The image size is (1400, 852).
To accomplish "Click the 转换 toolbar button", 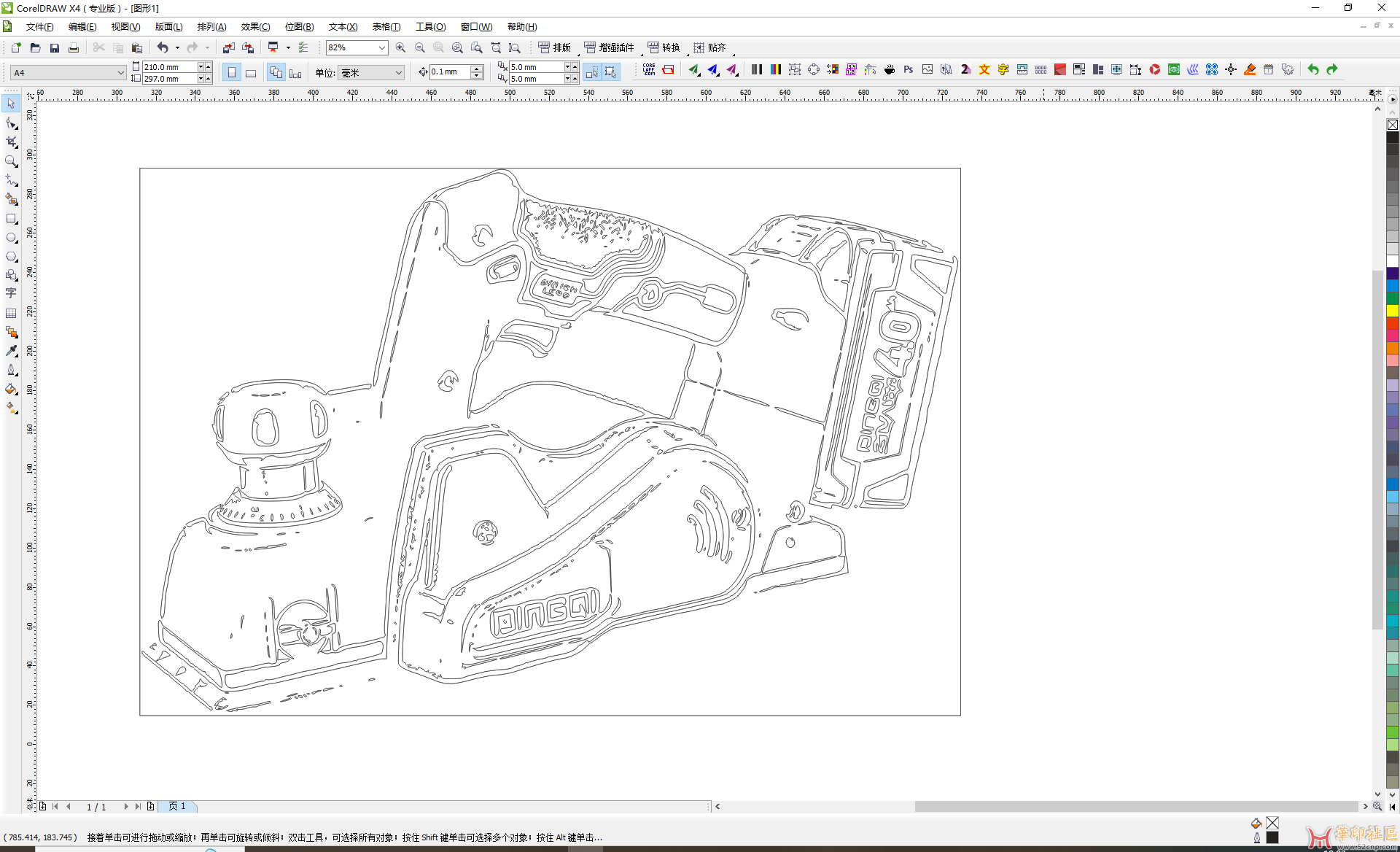I will pos(664,47).
